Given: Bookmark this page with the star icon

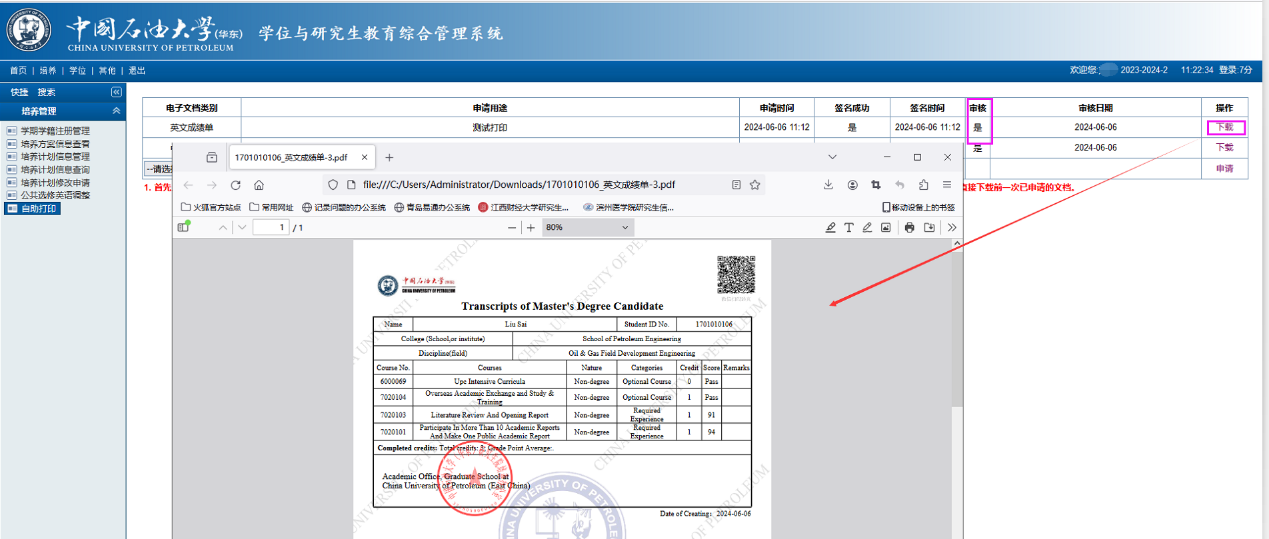Looking at the screenshot, I should pyautogui.click(x=755, y=185).
